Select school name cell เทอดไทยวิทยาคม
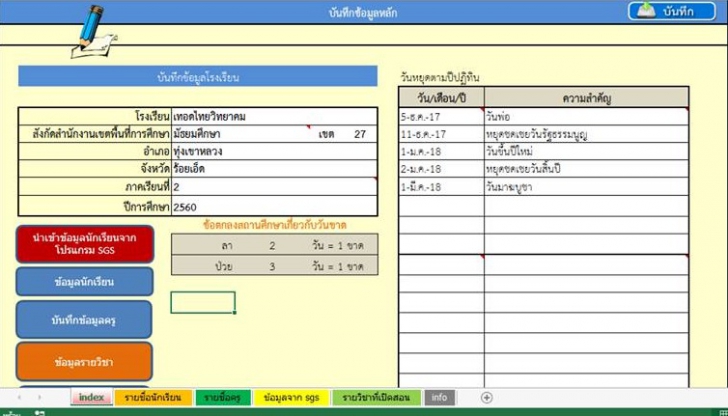Screen dimensions: 728x416 click(x=274, y=116)
